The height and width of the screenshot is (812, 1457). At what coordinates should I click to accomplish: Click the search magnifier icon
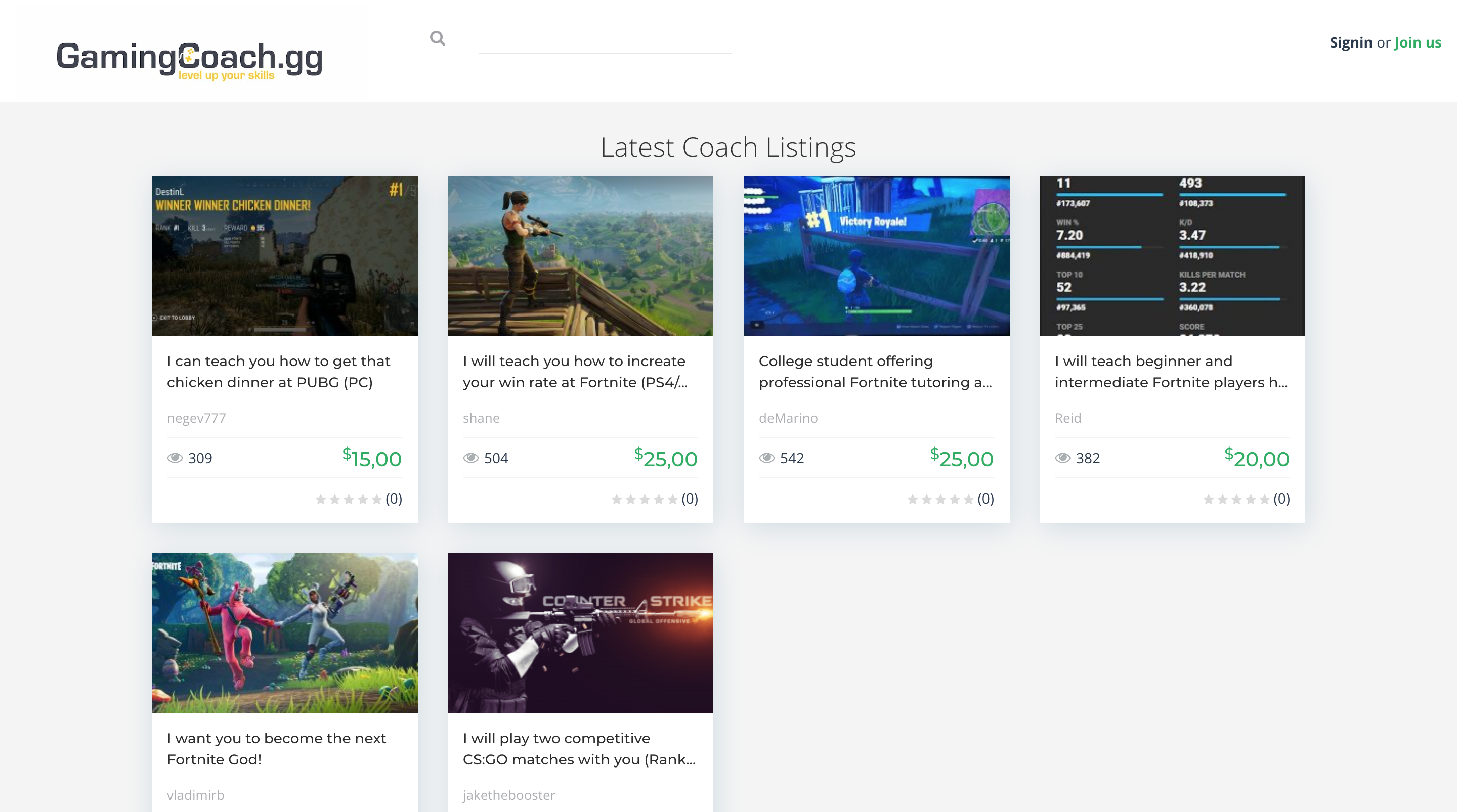pos(437,38)
